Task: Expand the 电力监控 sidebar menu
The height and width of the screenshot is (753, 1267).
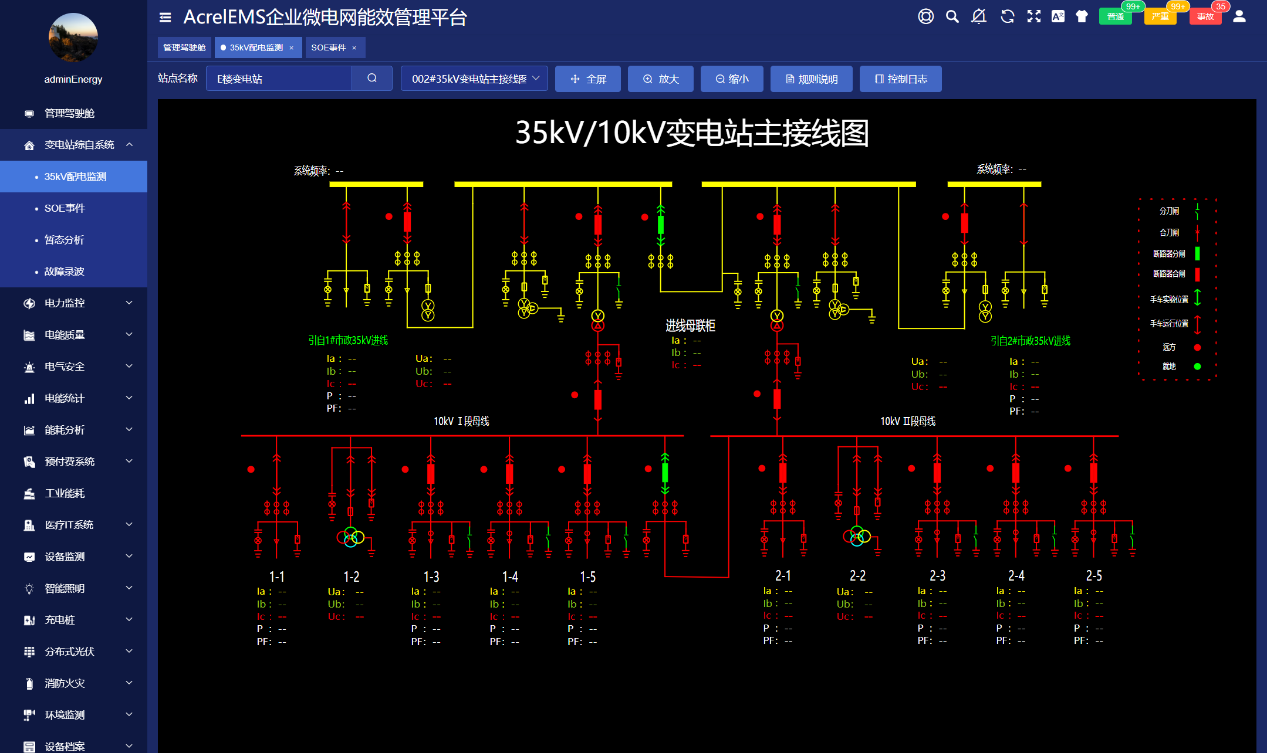Action: click(x=73, y=303)
